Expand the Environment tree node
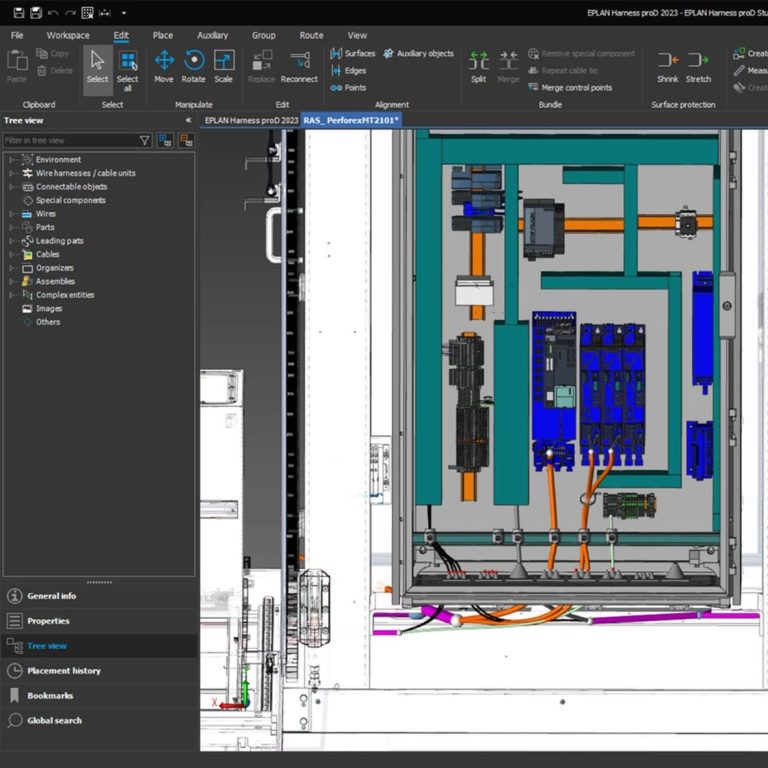 (12, 160)
